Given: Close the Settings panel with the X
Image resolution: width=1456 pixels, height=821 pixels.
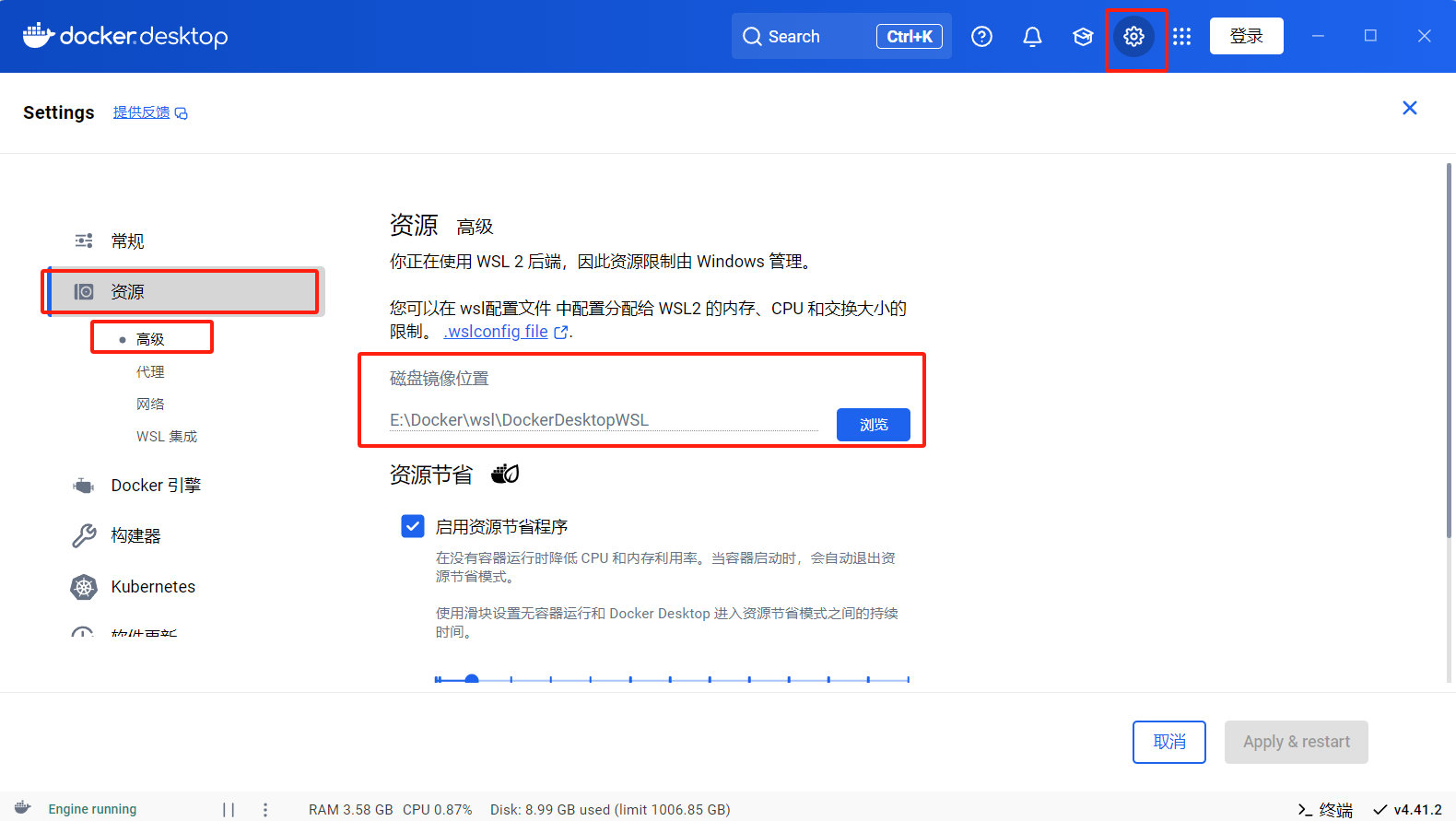Looking at the screenshot, I should (1409, 108).
